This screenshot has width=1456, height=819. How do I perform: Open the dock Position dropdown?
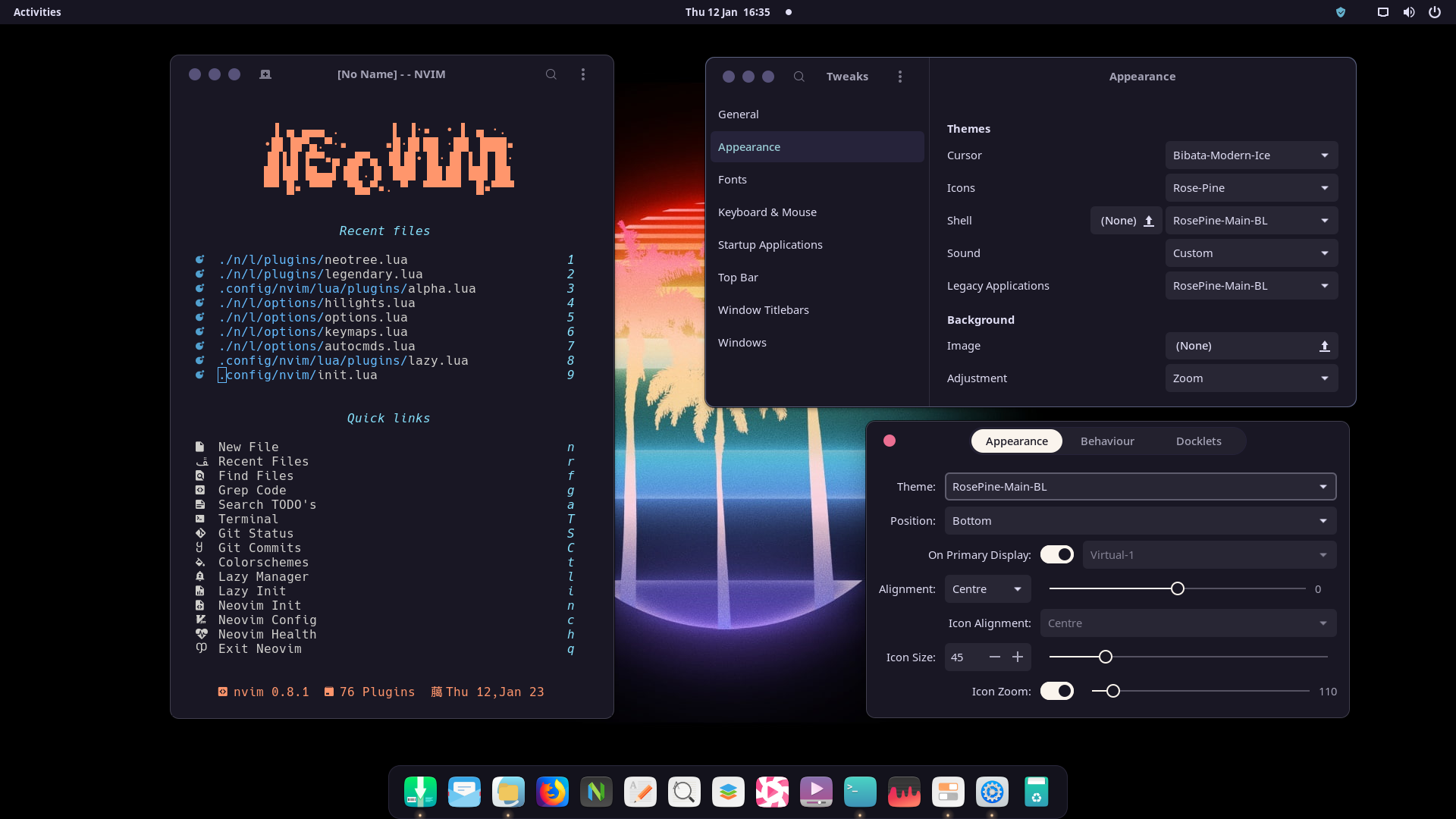pos(1141,521)
